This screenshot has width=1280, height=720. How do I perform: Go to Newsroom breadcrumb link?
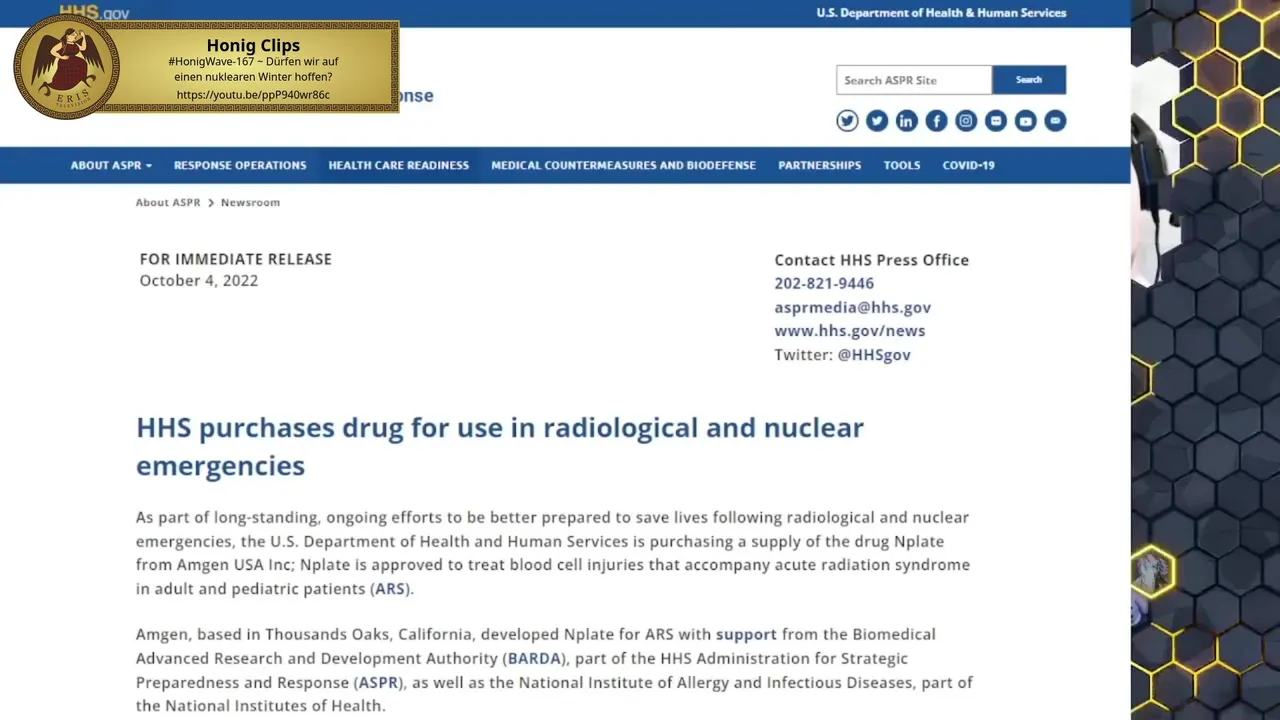pyautogui.click(x=250, y=202)
